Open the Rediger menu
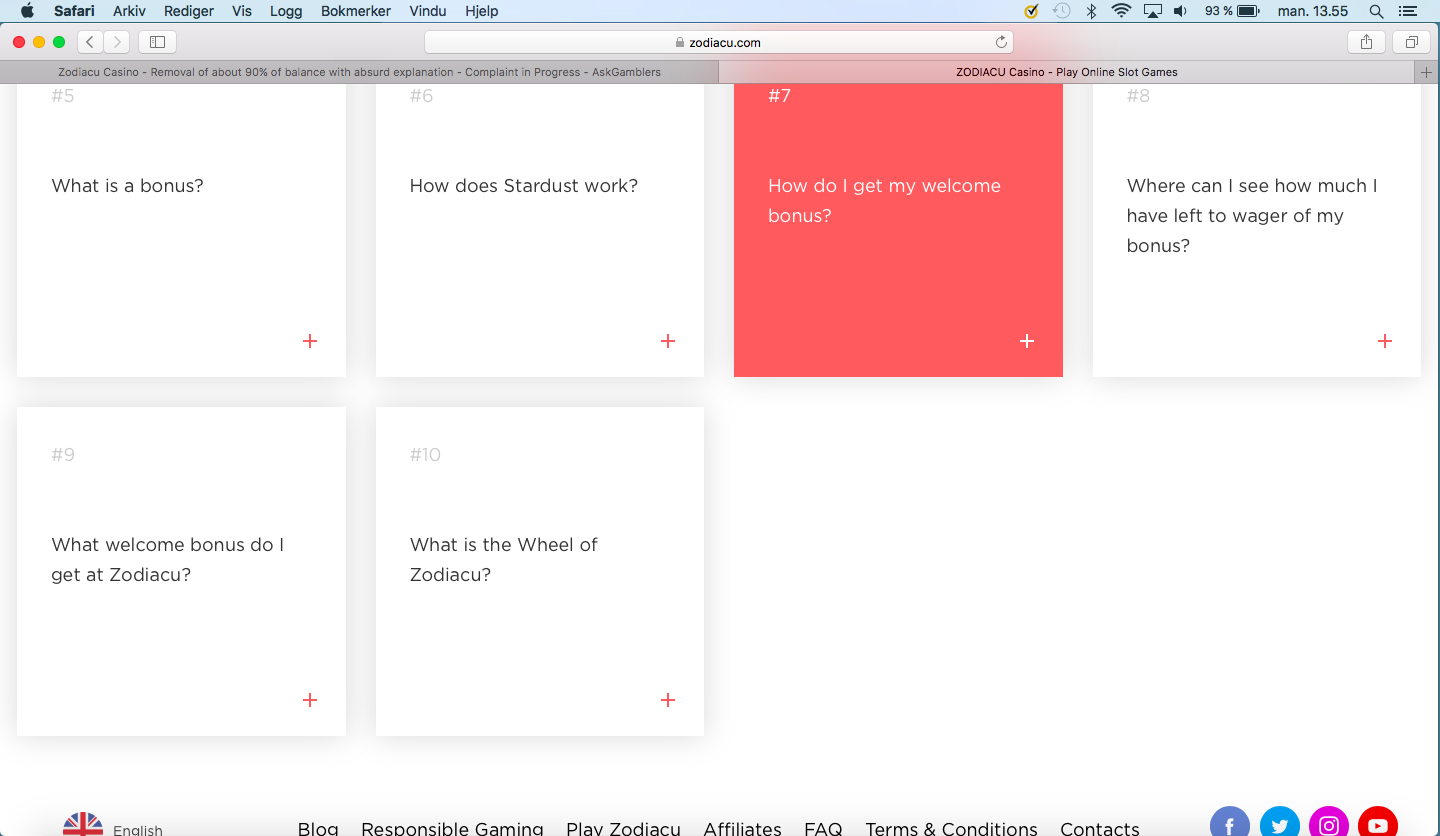 189,11
